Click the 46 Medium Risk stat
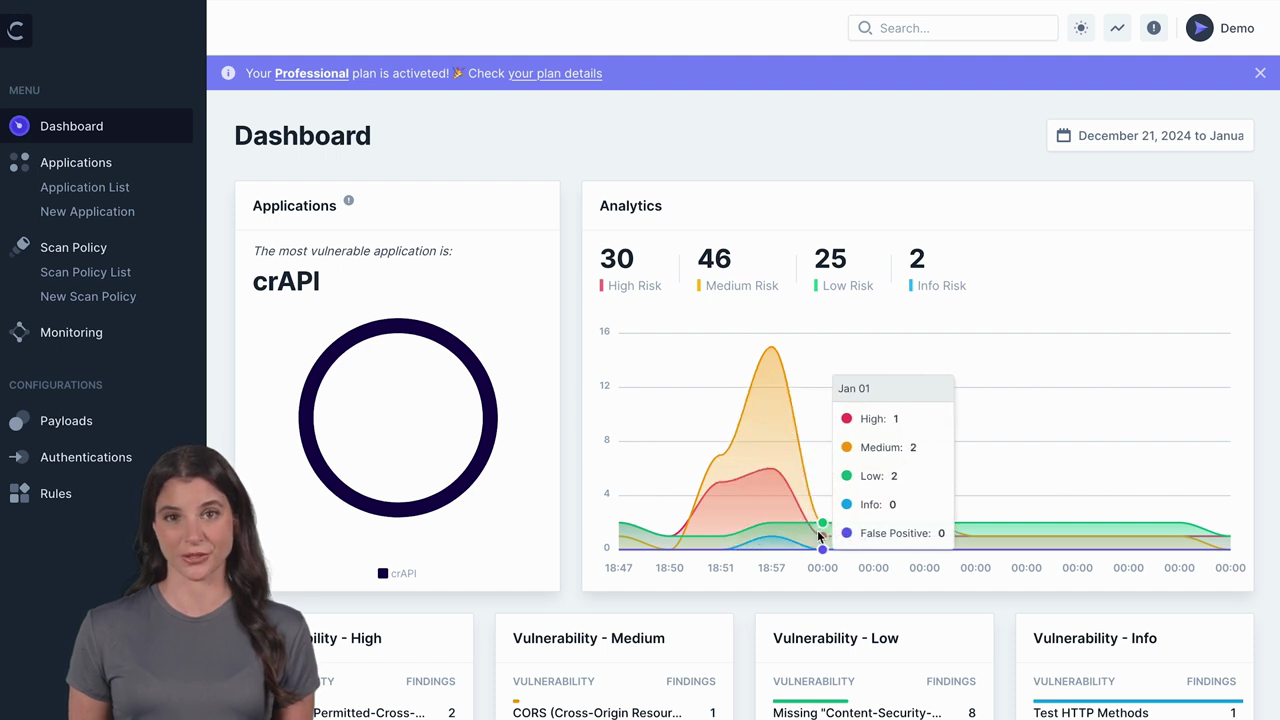This screenshot has height=720, width=1280. 738,269
